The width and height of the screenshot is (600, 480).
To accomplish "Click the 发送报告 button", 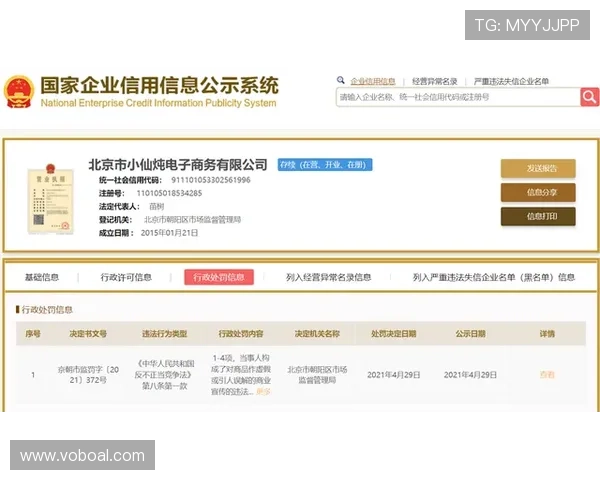I will pos(538,168).
